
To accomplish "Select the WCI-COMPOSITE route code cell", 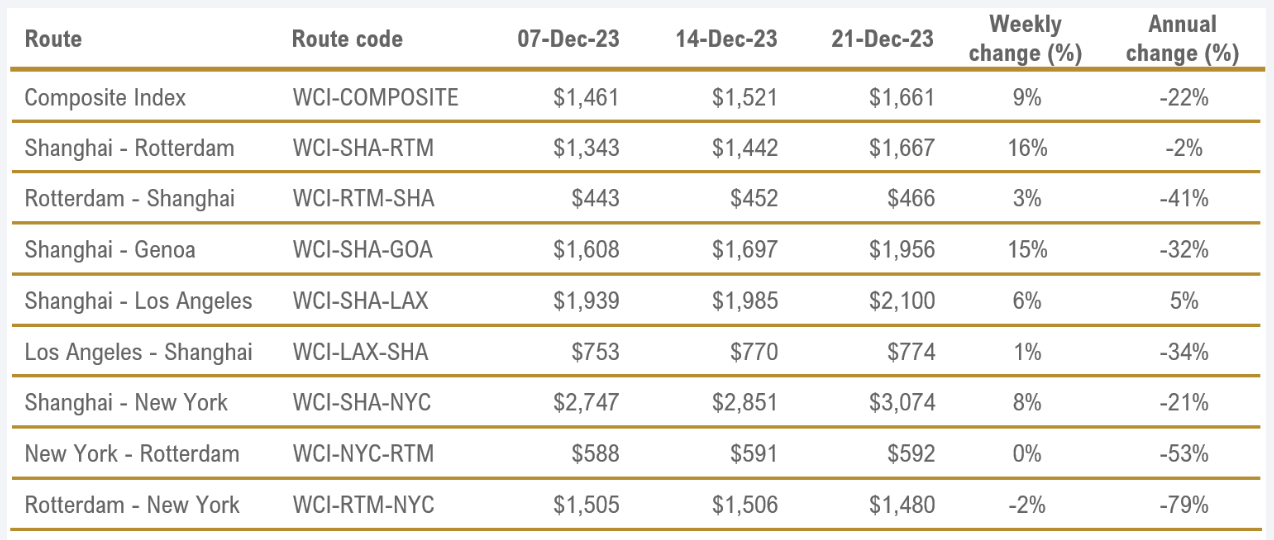I will click(x=375, y=97).
